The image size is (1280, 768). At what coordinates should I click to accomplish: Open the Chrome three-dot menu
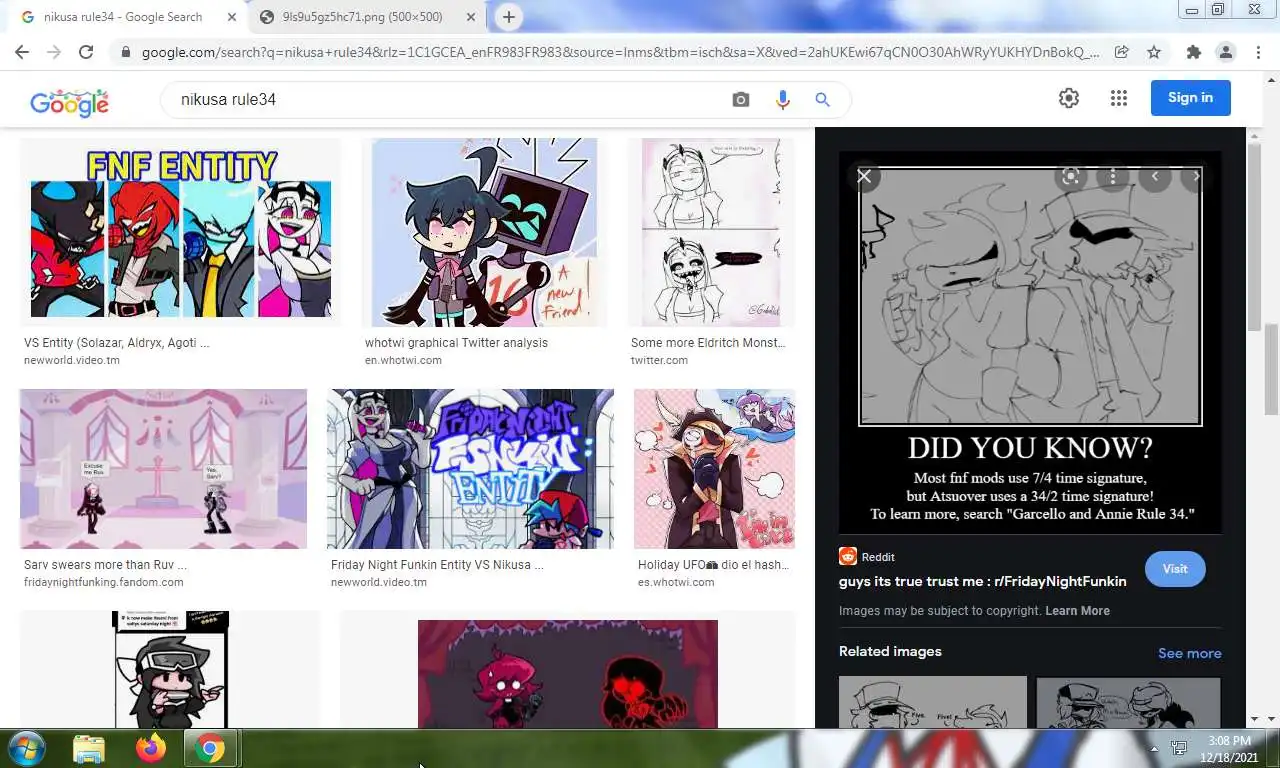point(1258,52)
